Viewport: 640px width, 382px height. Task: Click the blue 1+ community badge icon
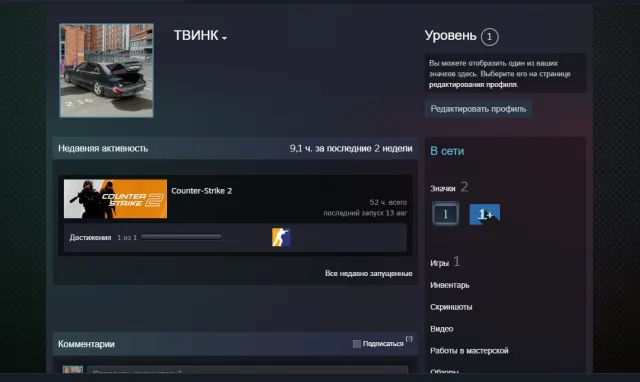[x=484, y=214]
